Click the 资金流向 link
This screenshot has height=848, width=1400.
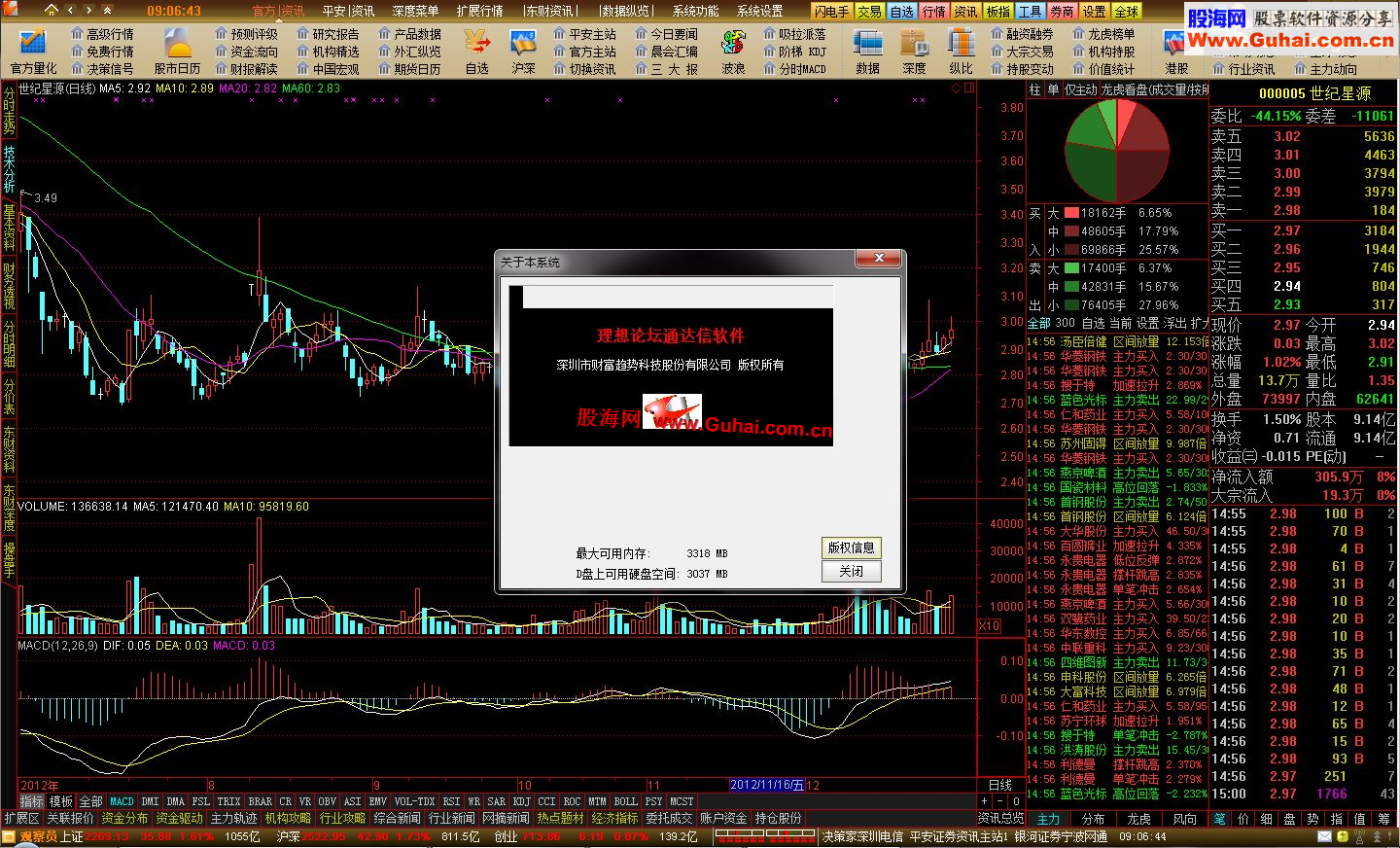pos(254,52)
